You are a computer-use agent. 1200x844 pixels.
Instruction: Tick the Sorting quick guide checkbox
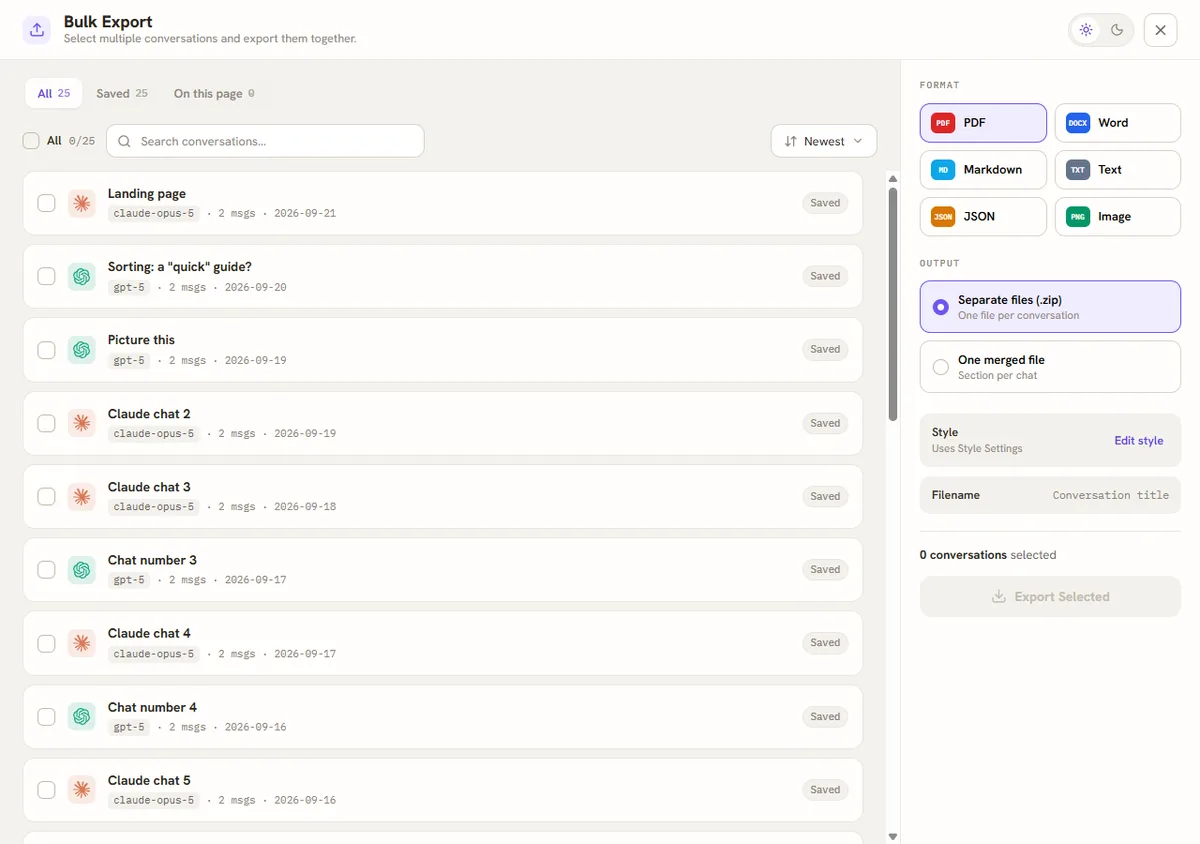(46, 276)
